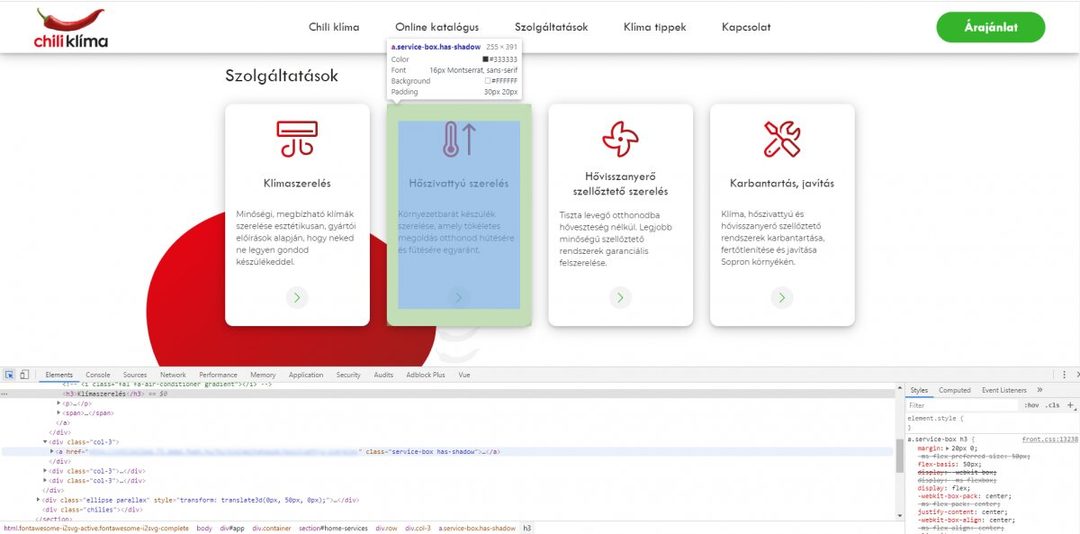
Task: Click the arrow button in Klímaszerelés card
Action: click(x=297, y=298)
